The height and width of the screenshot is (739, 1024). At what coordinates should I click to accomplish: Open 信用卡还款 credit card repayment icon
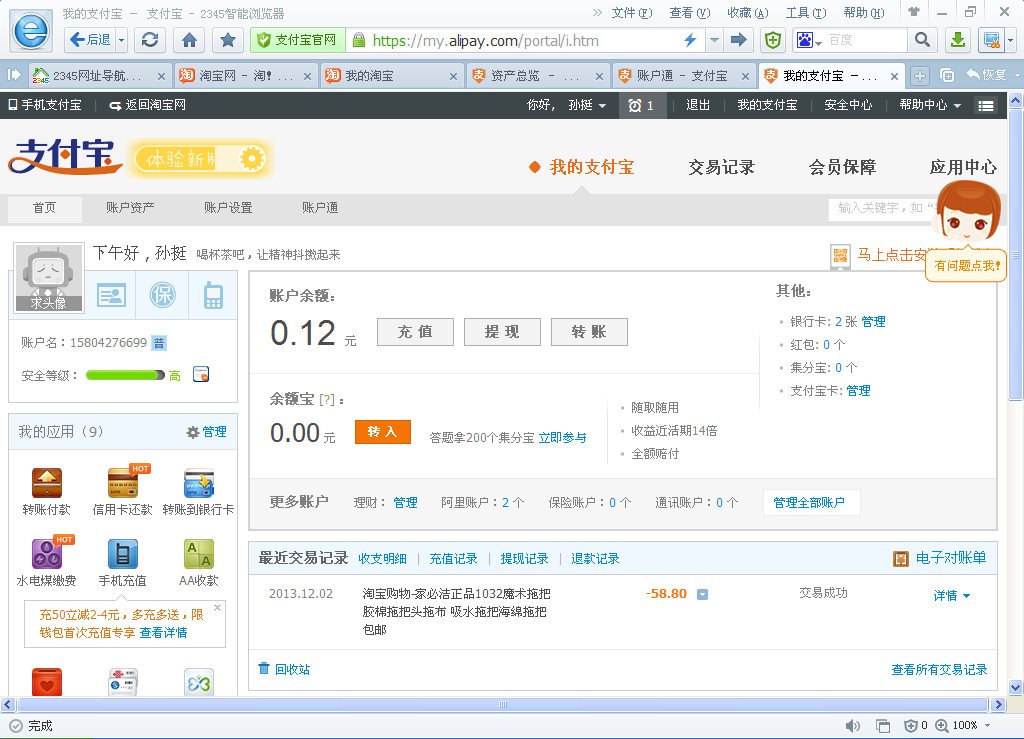(x=123, y=484)
